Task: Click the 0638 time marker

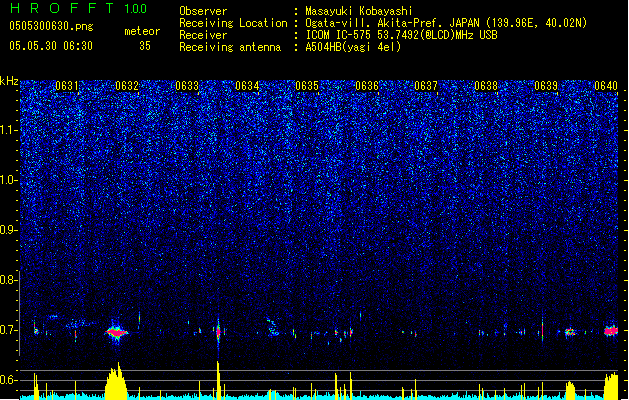Action: (486, 86)
